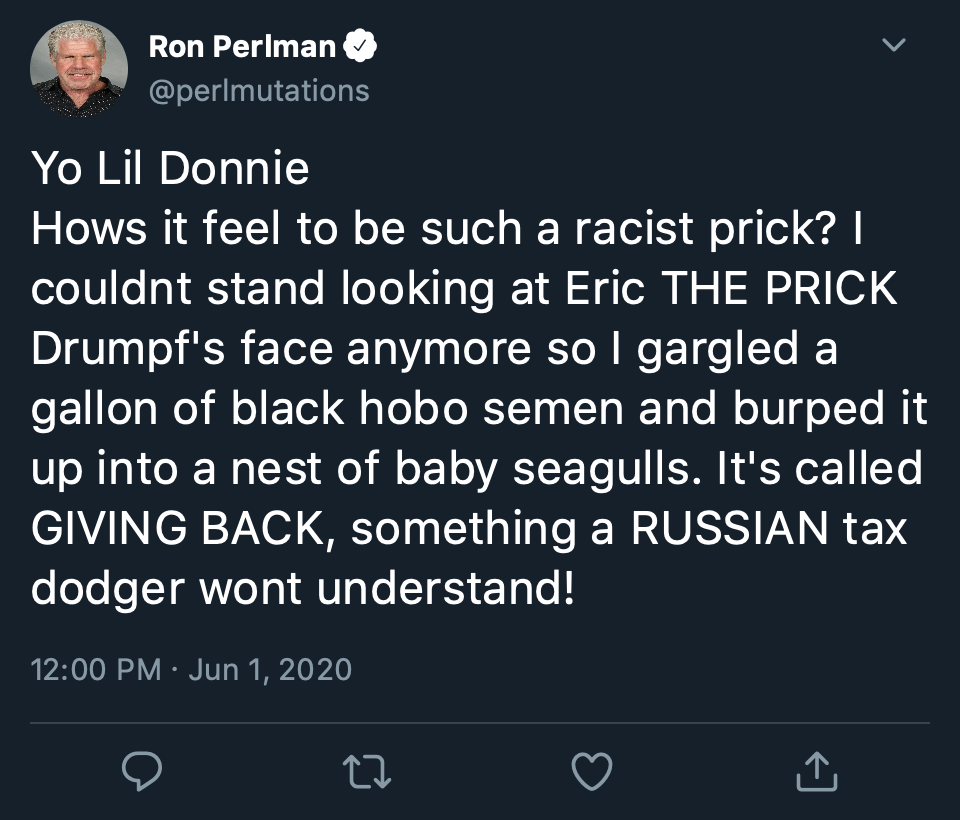Select the words 'GIVING BACK' in tweet
Viewport: 960px width, 820px height.
point(178,528)
